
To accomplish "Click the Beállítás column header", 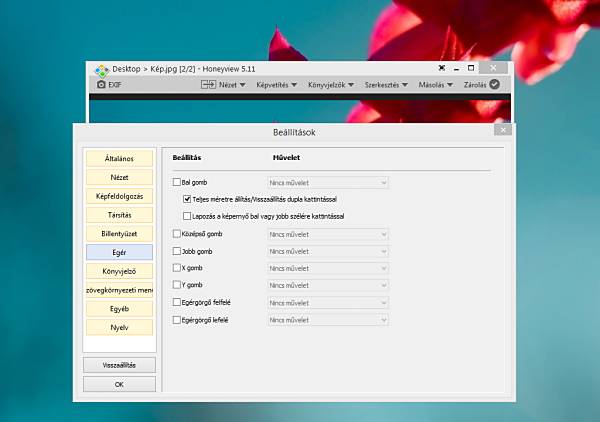I will click(187, 157).
